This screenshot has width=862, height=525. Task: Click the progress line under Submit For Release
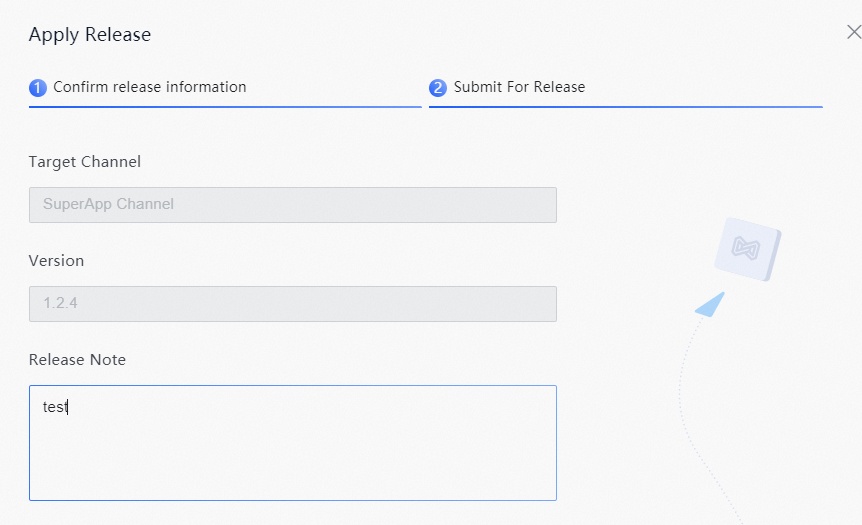626,107
